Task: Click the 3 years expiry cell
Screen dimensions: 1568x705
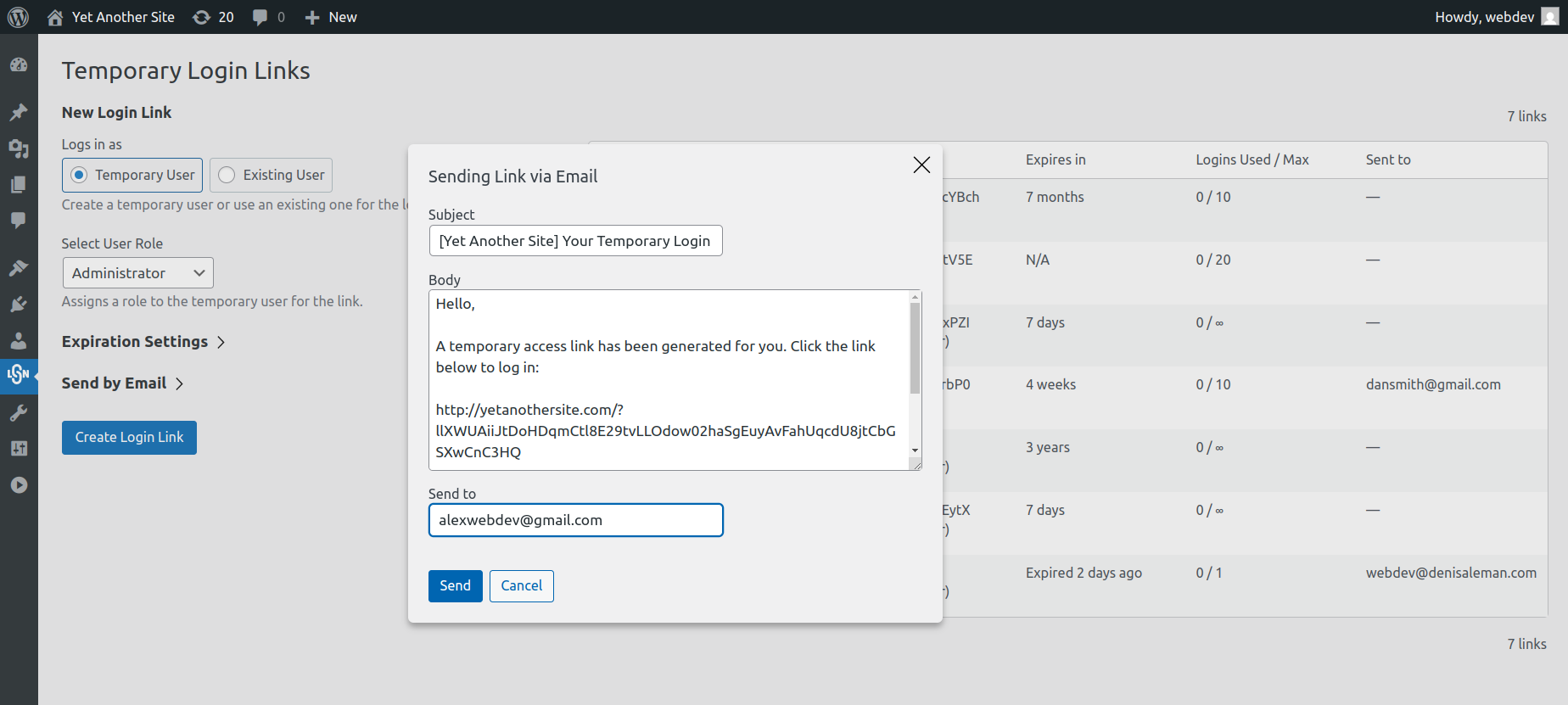Action: [x=1048, y=447]
